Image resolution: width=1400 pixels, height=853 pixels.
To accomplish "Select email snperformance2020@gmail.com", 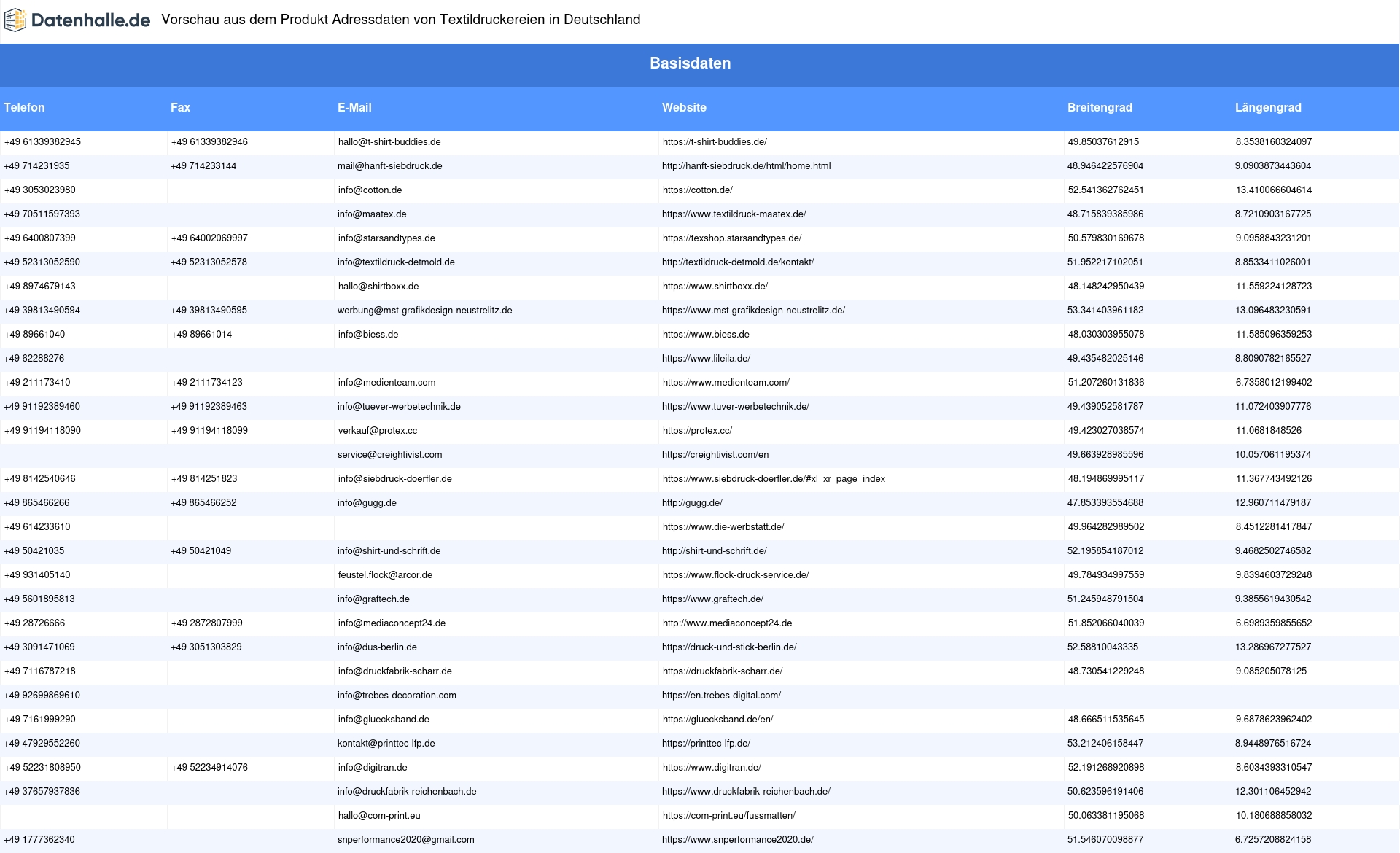I will click(405, 840).
